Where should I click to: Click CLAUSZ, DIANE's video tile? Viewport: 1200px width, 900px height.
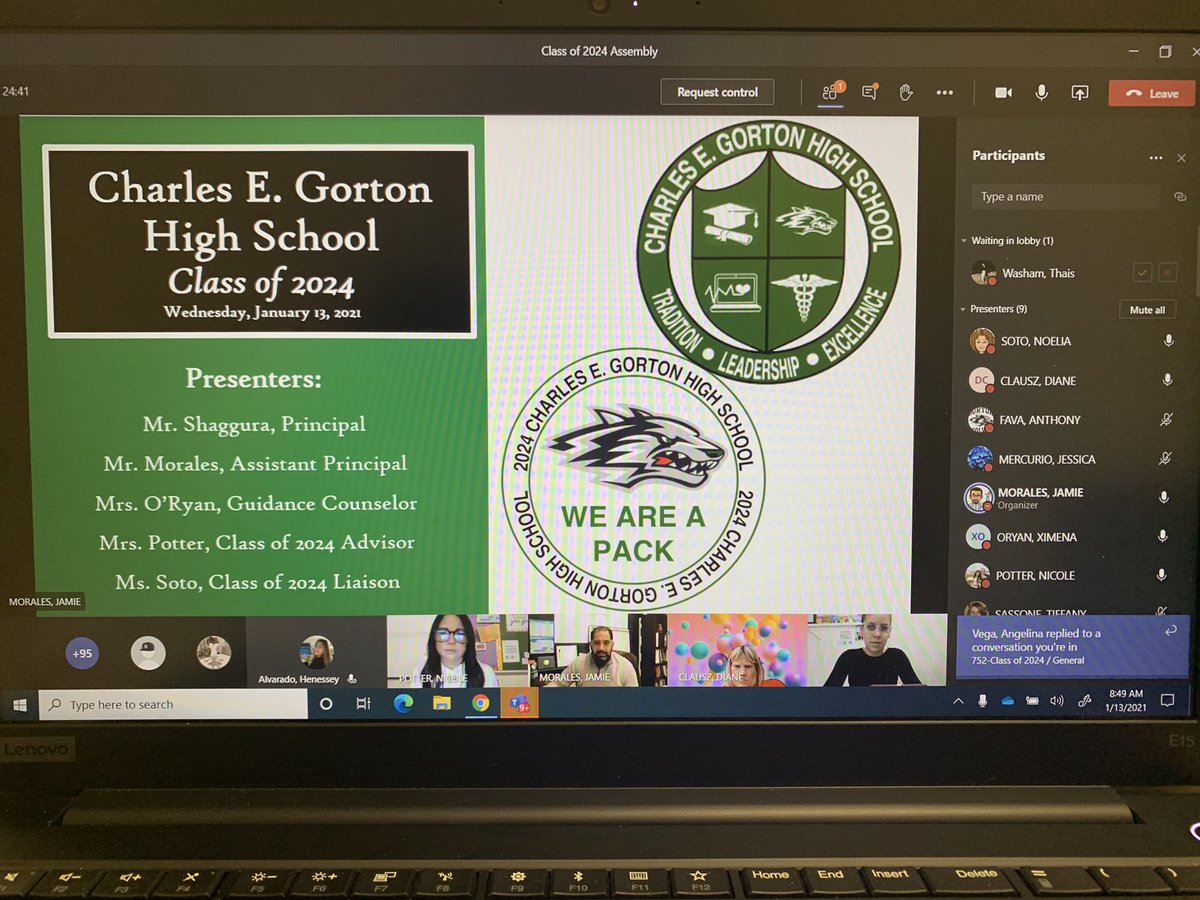[737, 650]
